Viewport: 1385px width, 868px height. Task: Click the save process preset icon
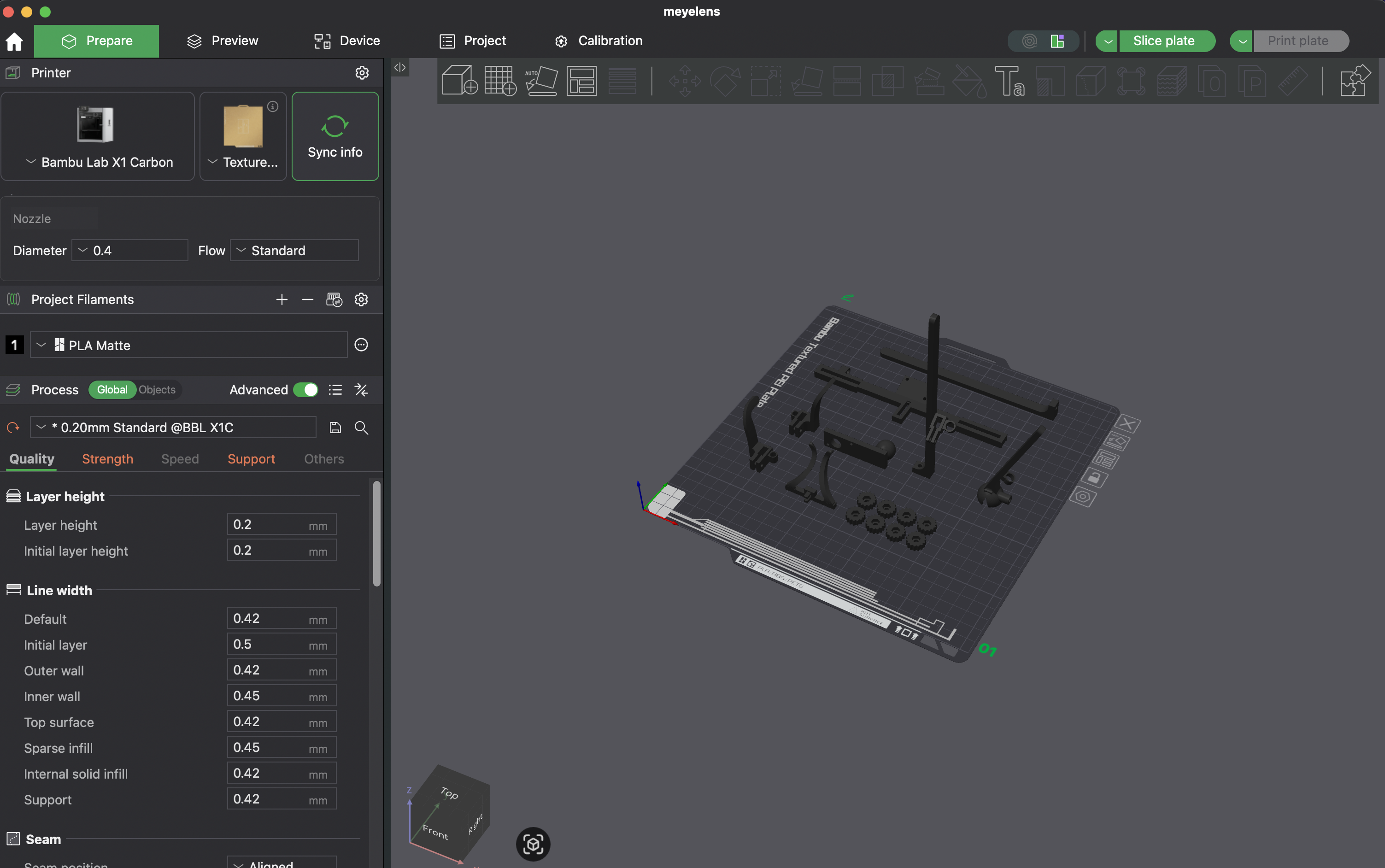pyautogui.click(x=335, y=428)
